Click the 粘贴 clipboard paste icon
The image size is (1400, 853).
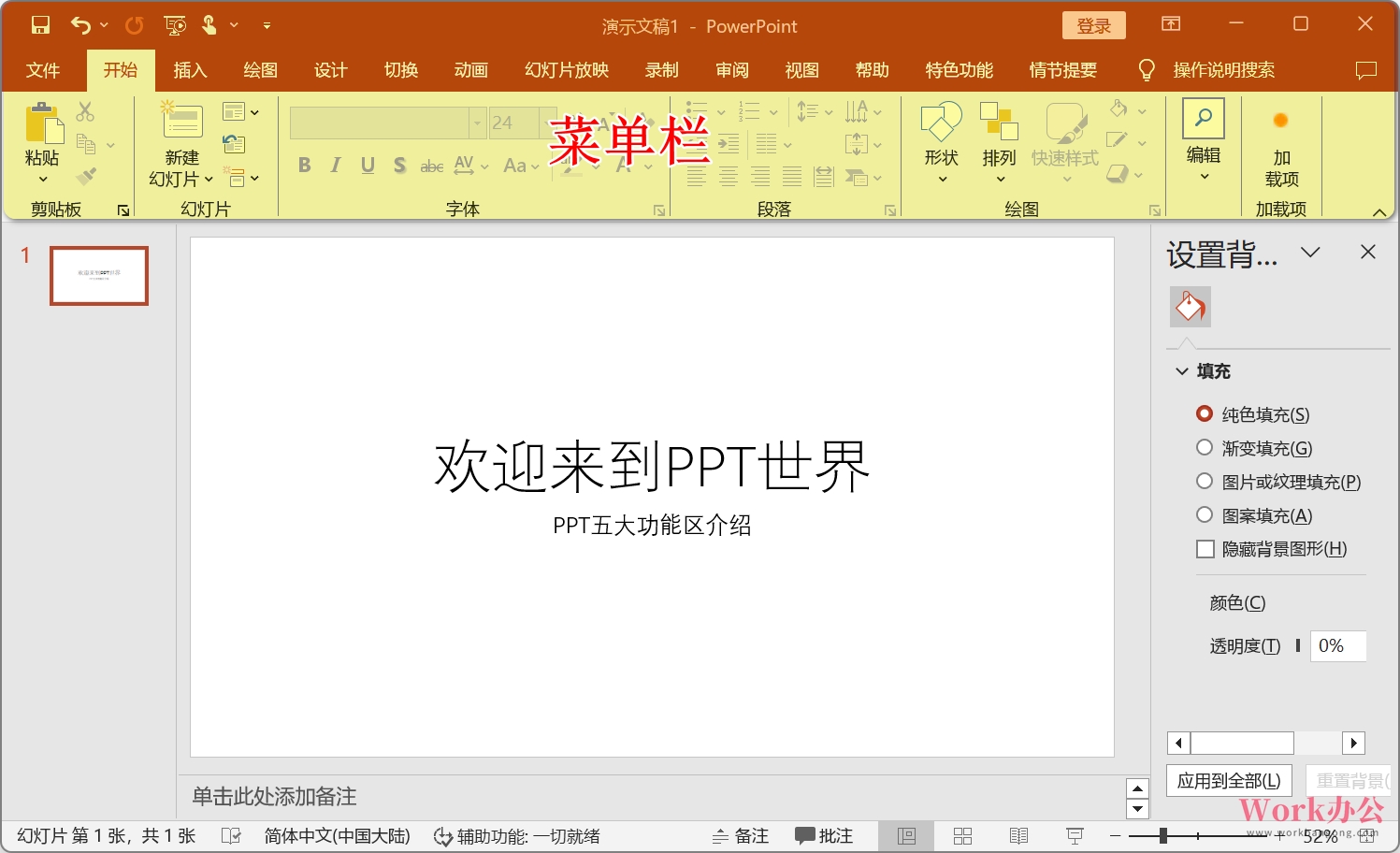pos(43,123)
